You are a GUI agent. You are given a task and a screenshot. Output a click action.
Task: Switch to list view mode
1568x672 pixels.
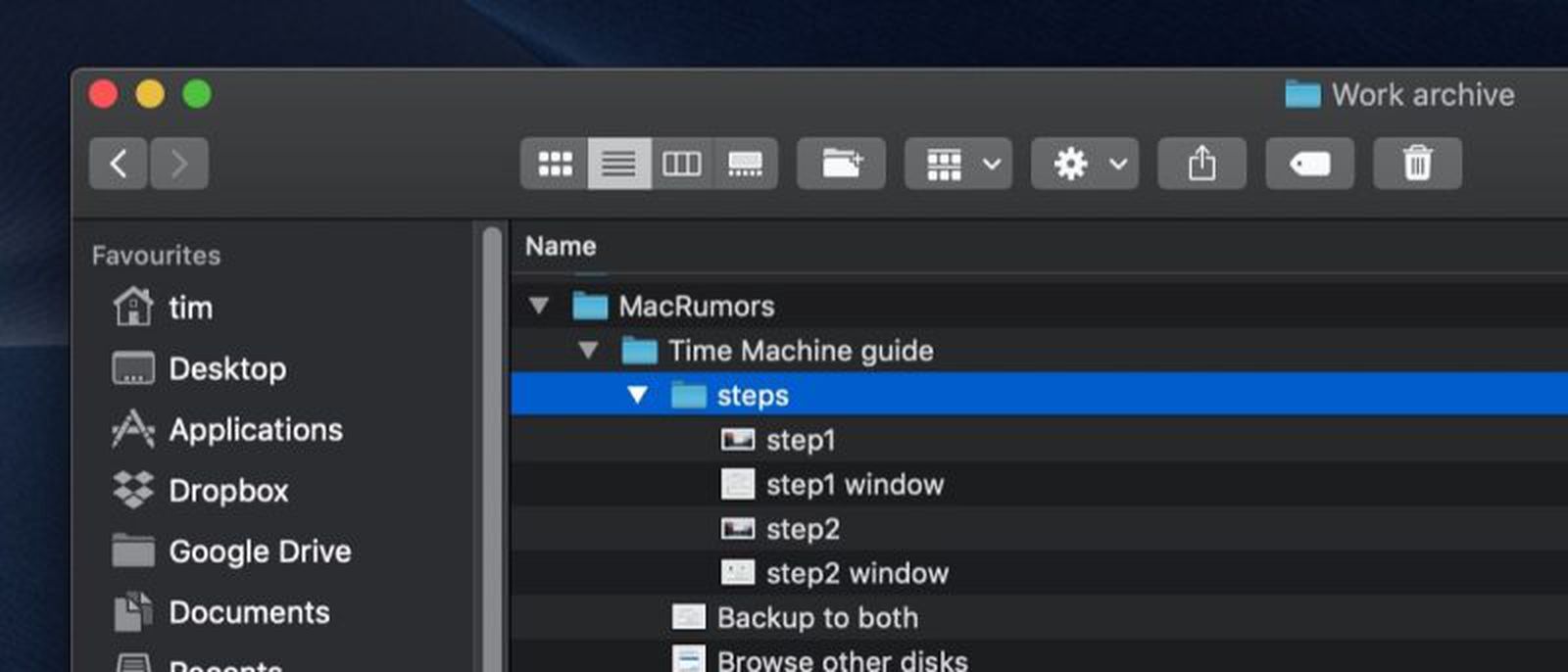click(x=618, y=164)
